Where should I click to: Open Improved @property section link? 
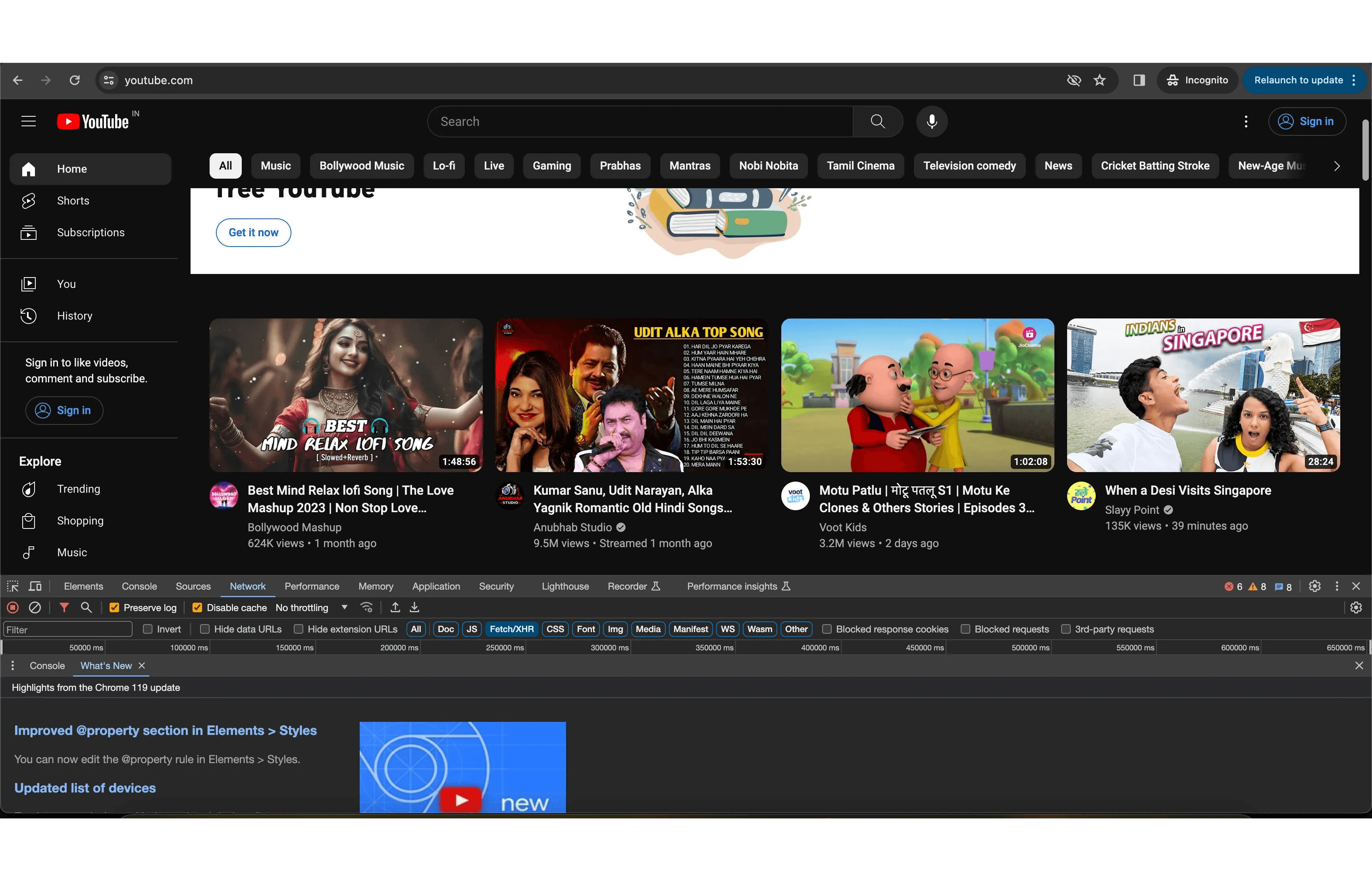[165, 731]
